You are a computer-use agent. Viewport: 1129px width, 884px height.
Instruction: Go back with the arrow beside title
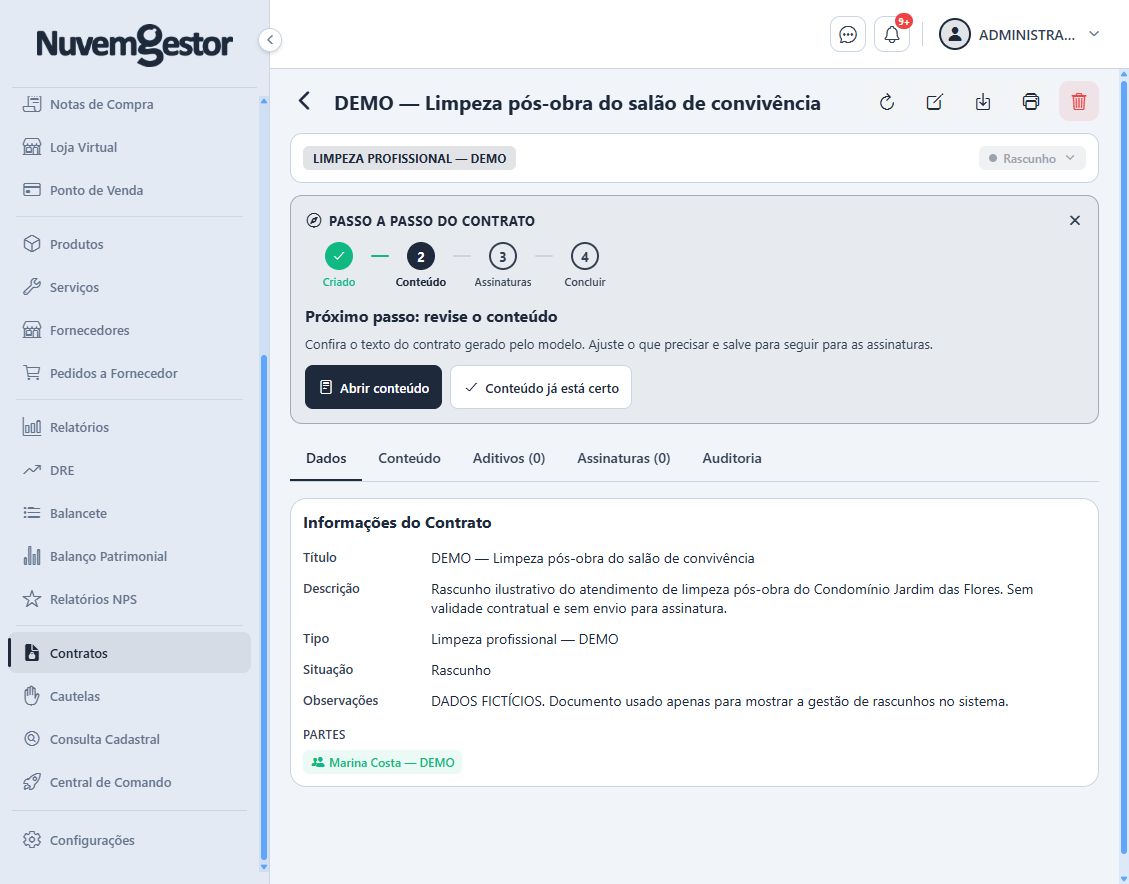[x=305, y=102]
